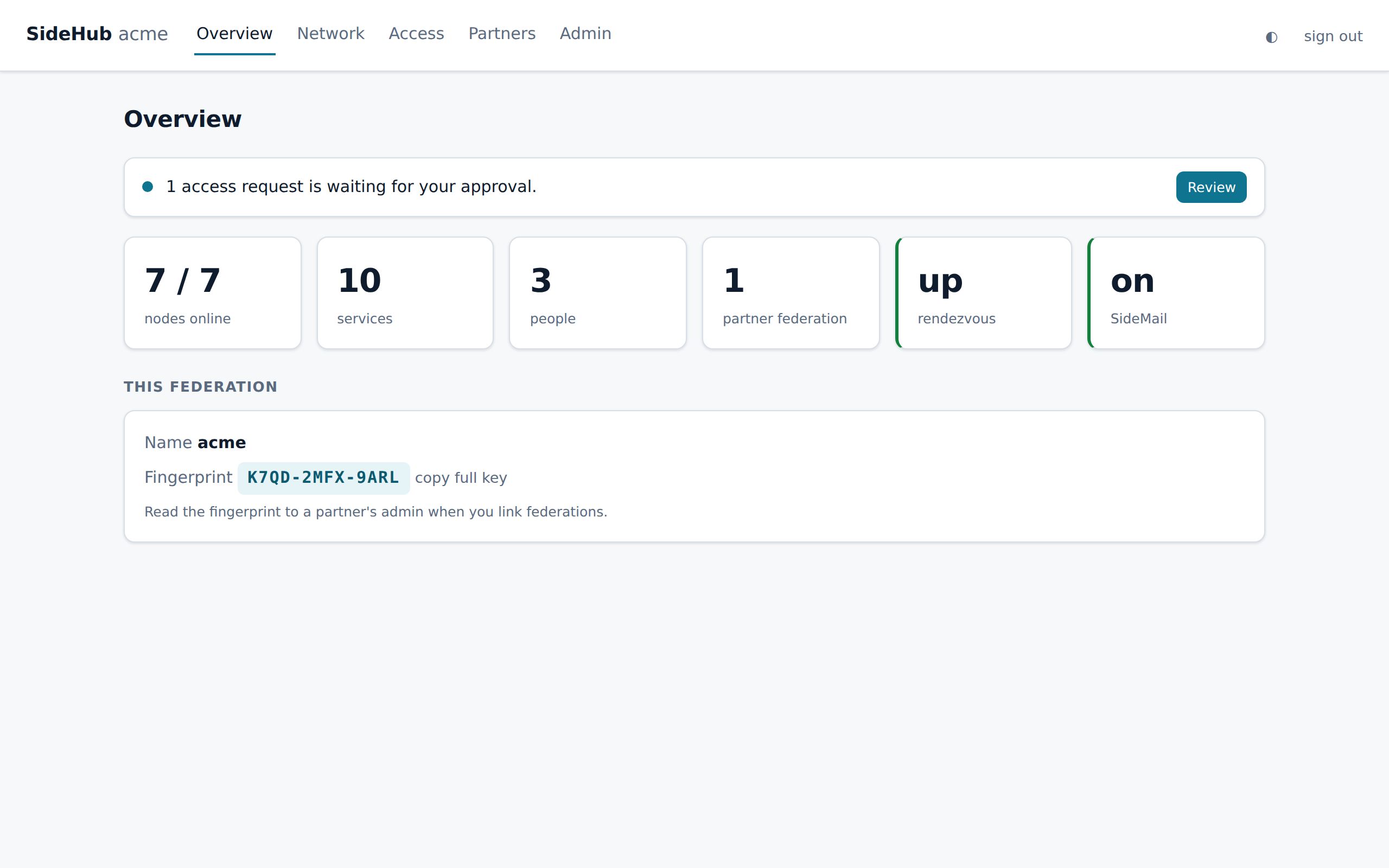Click the THIS FEDERATION section header
The width and height of the screenshot is (1389, 868).
200,387
